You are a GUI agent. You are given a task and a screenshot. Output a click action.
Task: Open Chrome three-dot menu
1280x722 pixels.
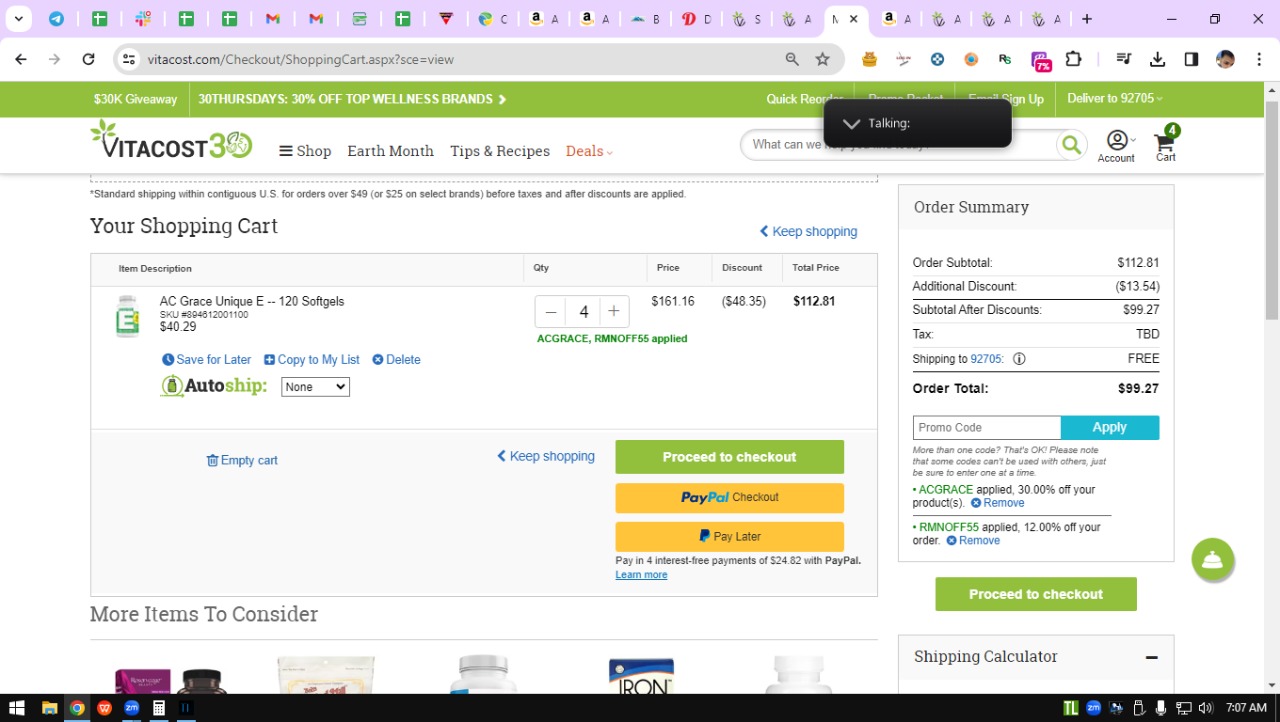[1258, 59]
